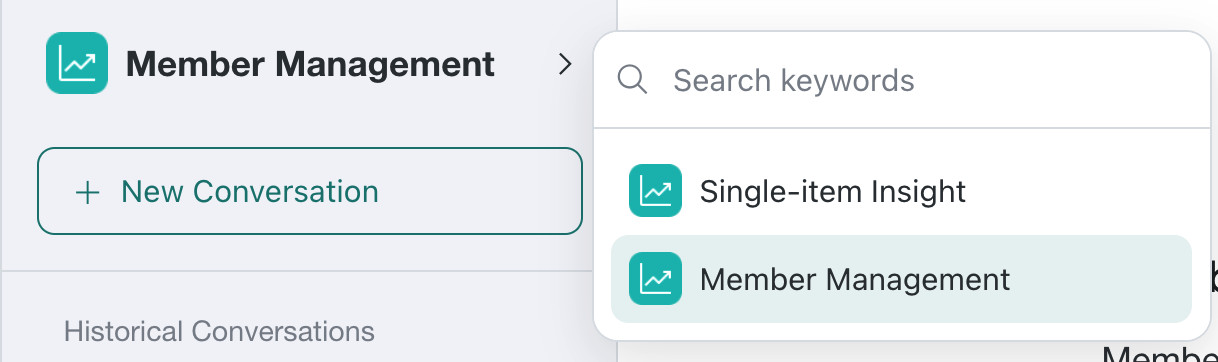The width and height of the screenshot is (1218, 362).
Task: Choose Member Management in the popup list
Action: [x=901, y=279]
